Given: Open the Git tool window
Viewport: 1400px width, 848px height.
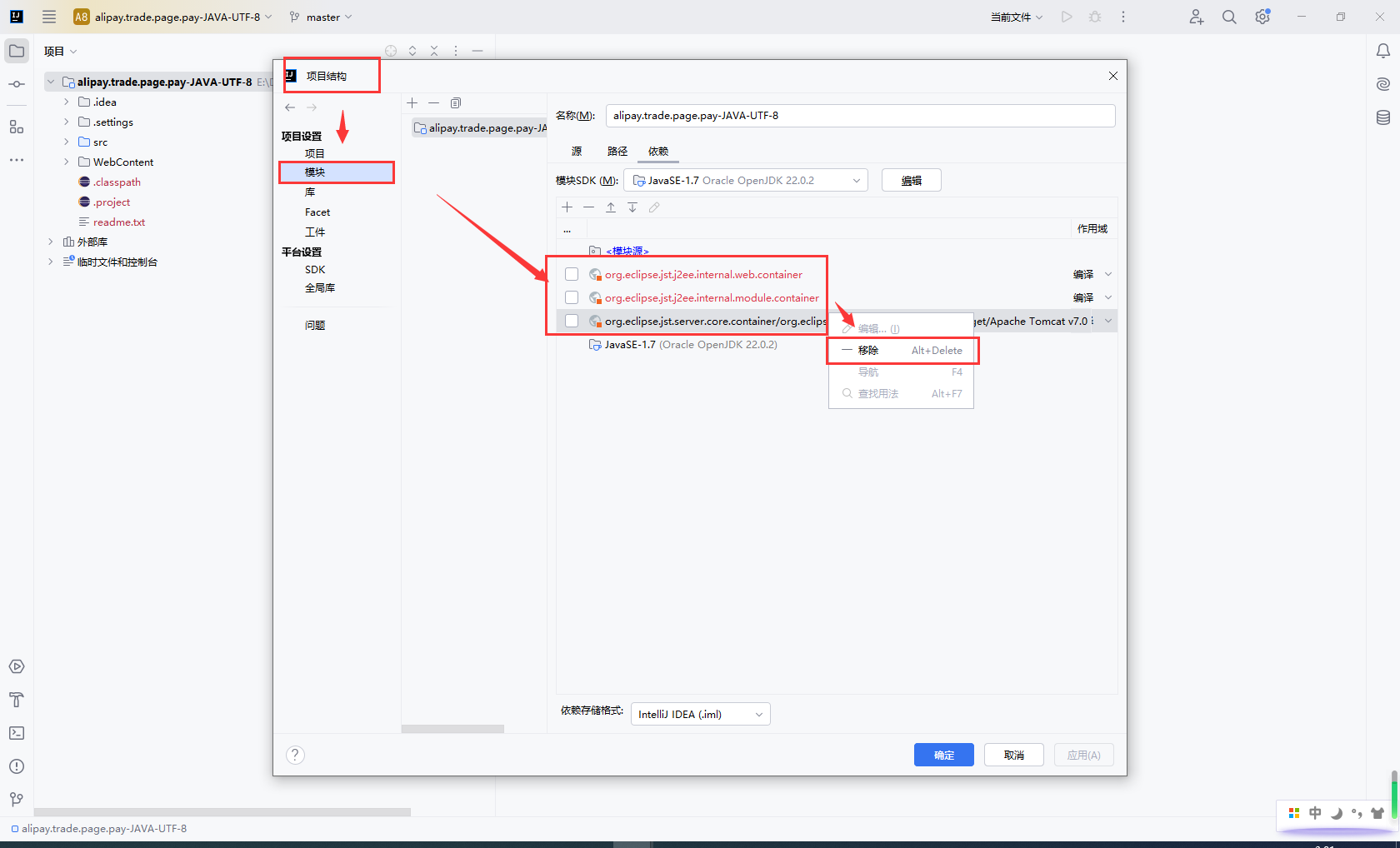Looking at the screenshot, I should [17, 800].
